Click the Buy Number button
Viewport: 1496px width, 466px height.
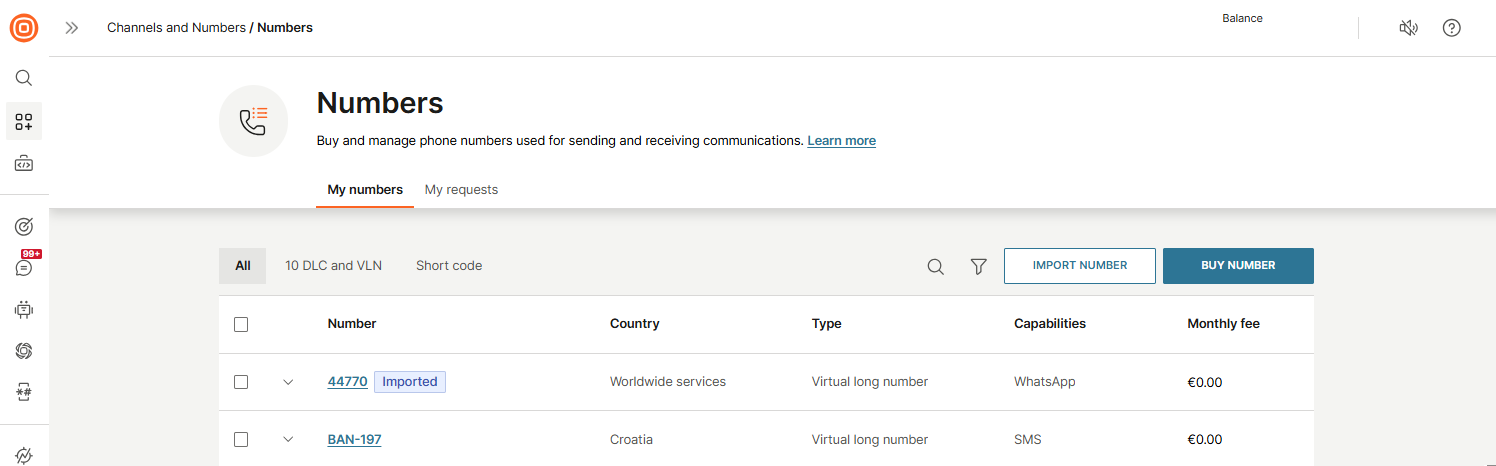point(1238,266)
